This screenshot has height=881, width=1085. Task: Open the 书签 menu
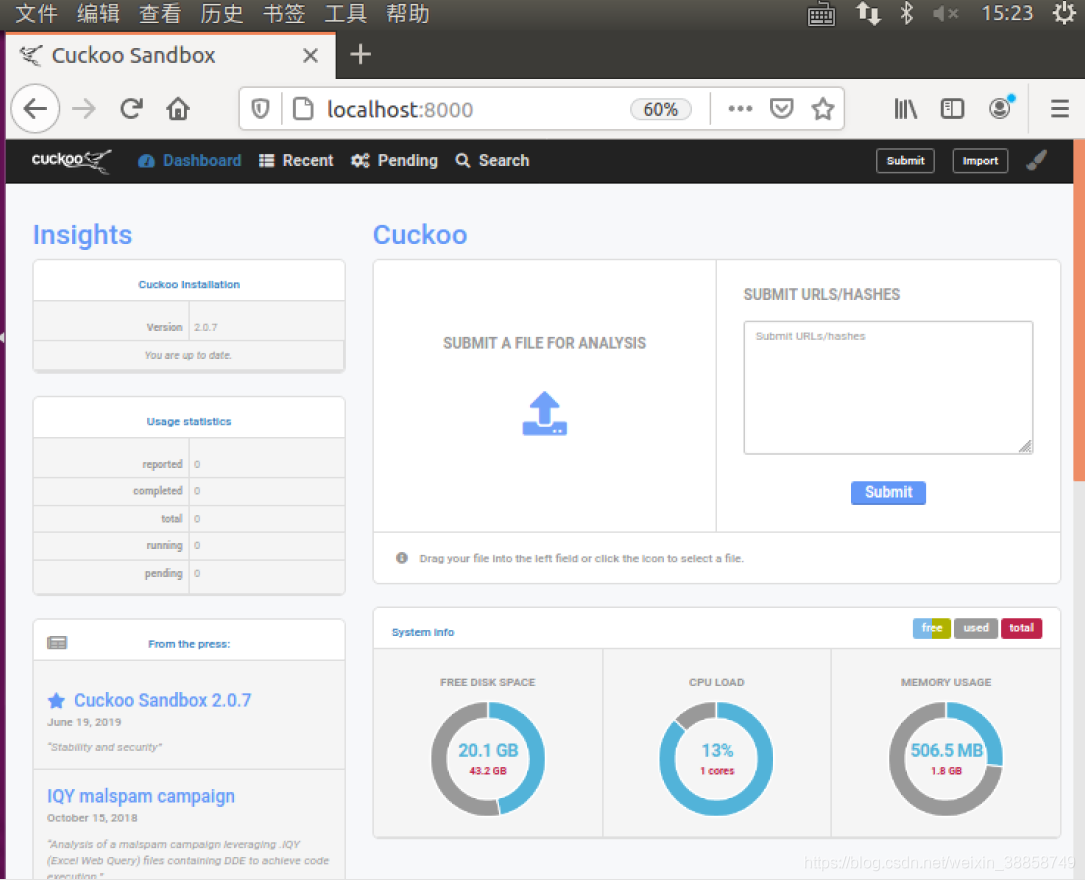(x=284, y=13)
